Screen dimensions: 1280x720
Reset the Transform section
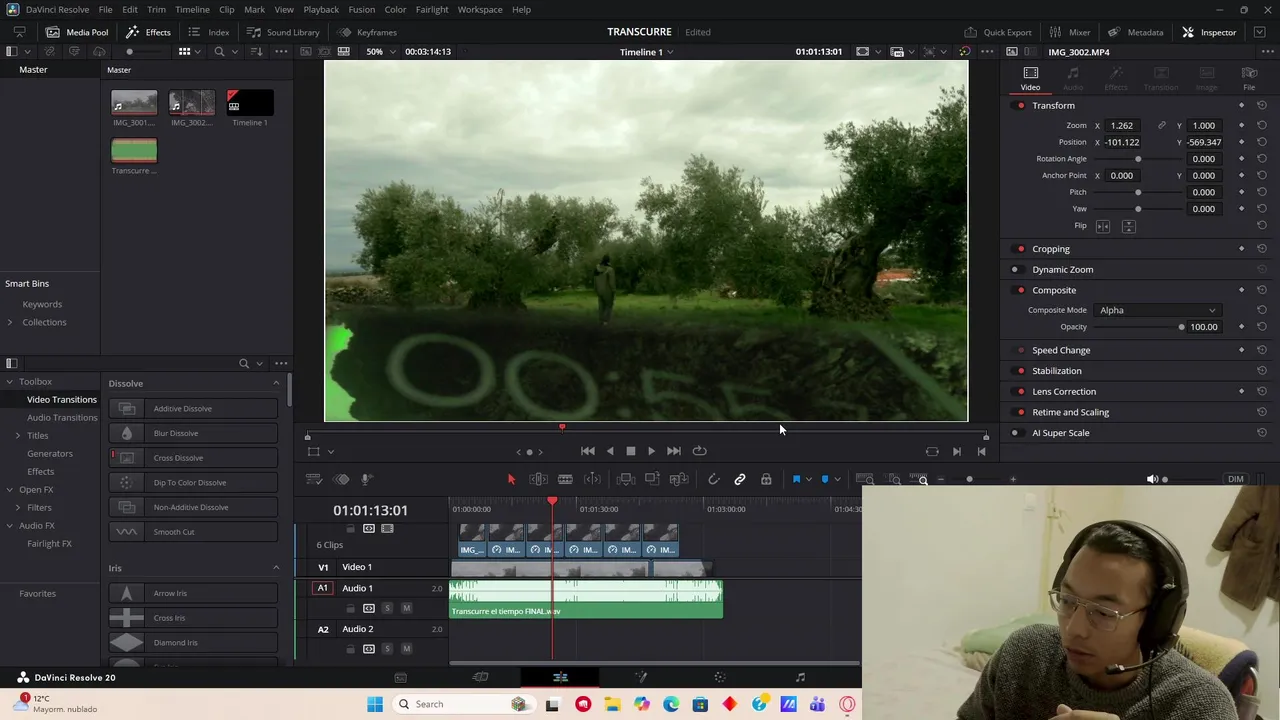click(1262, 105)
